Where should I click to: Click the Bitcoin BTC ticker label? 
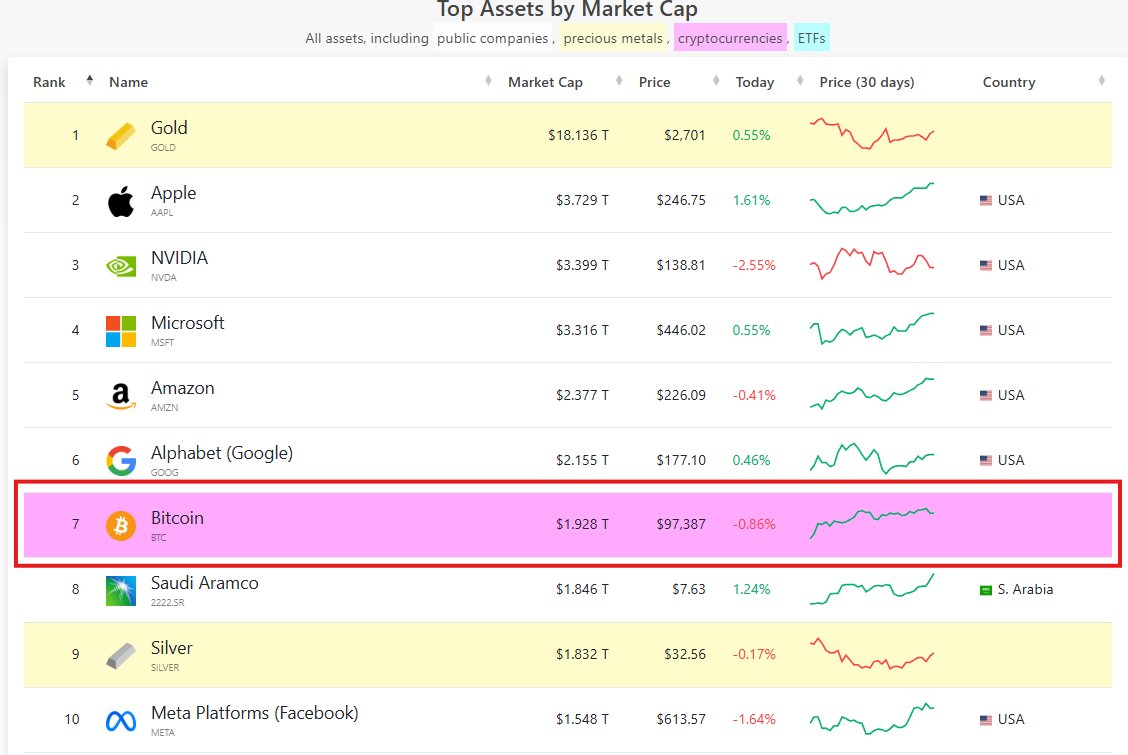point(158,538)
